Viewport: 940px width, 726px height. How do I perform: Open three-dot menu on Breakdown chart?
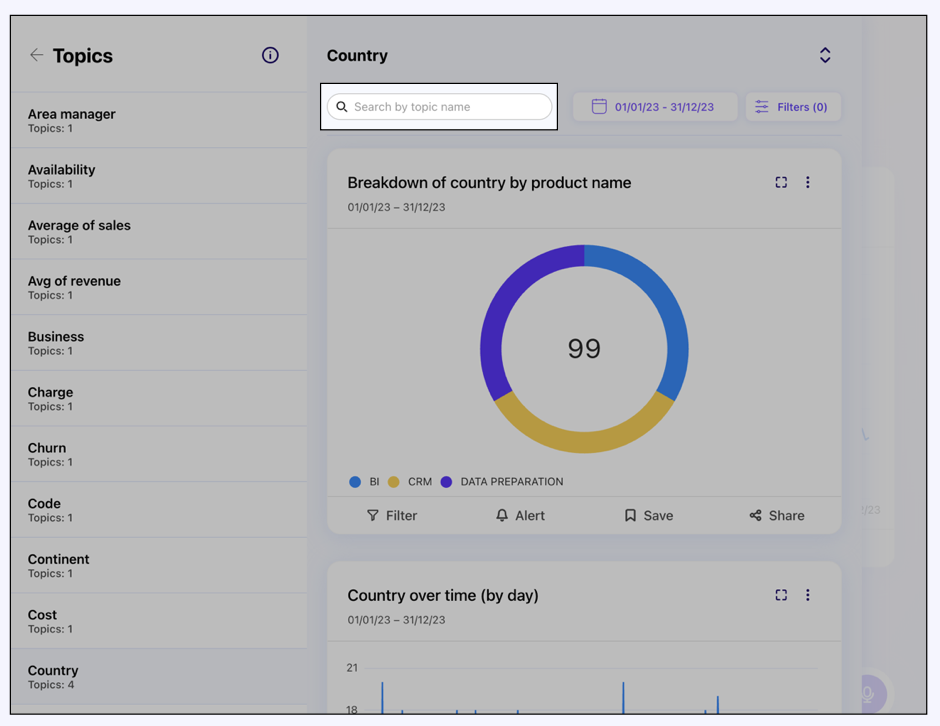808,182
